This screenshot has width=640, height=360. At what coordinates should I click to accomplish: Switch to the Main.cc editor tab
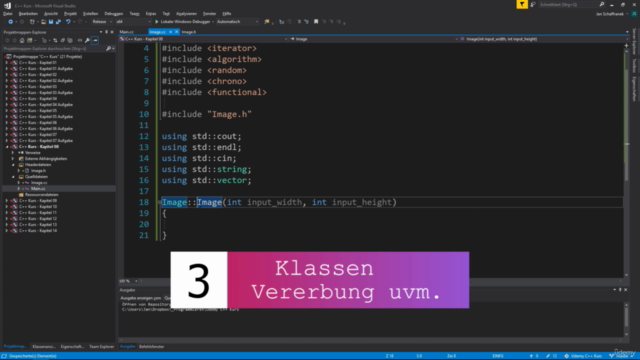[x=127, y=32]
